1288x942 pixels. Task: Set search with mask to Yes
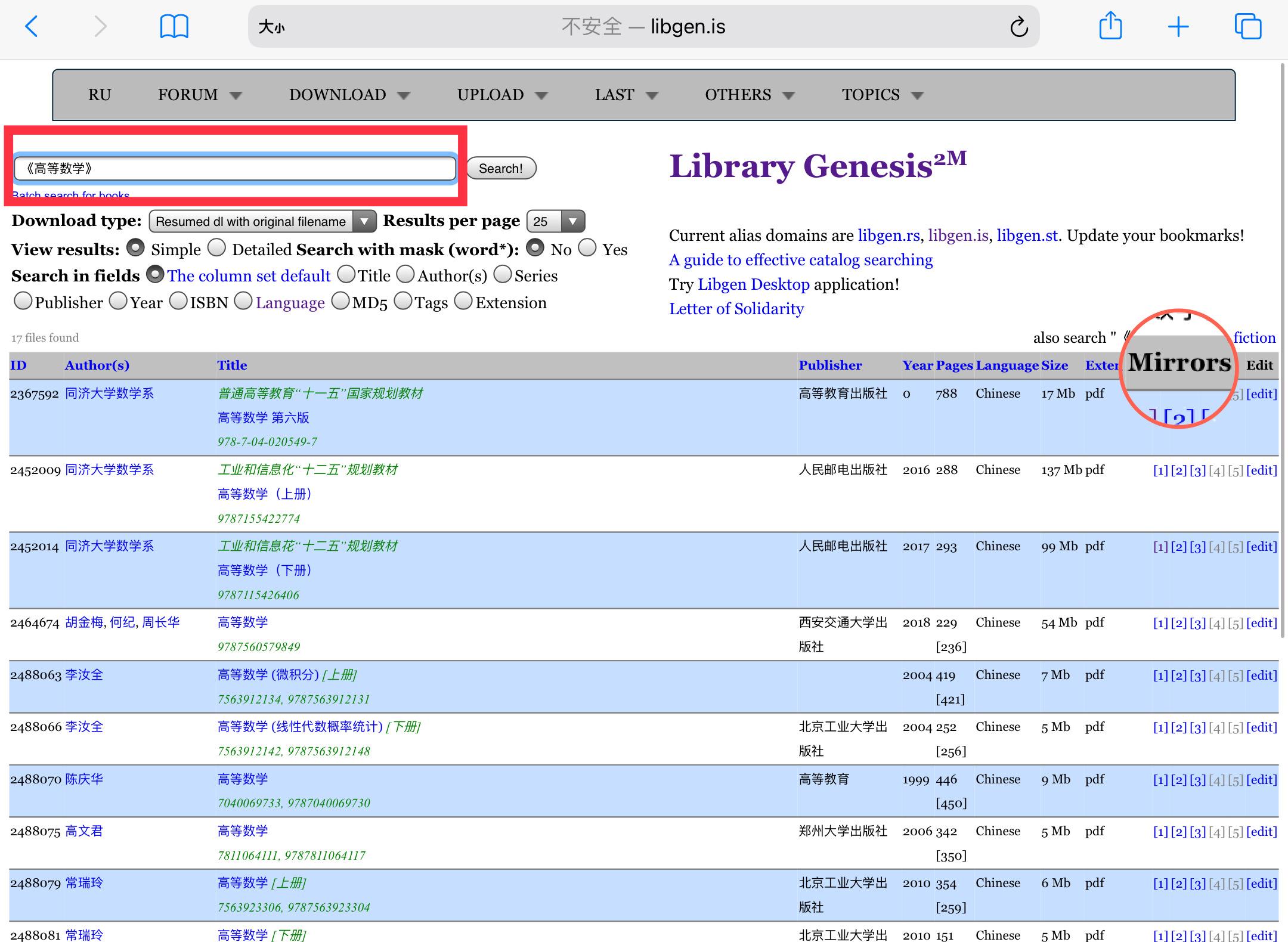tap(587, 248)
